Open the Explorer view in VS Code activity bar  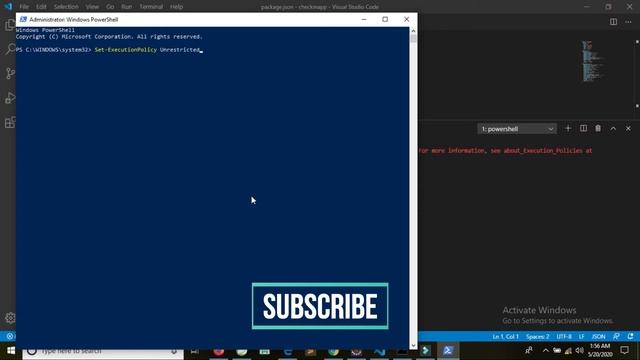[x=10, y=25]
